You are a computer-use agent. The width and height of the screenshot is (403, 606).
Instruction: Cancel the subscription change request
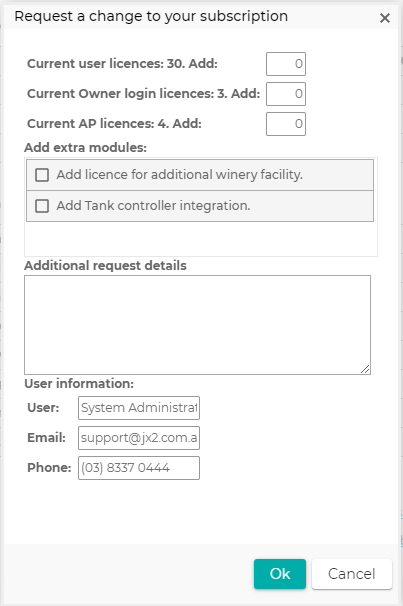pyautogui.click(x=352, y=574)
